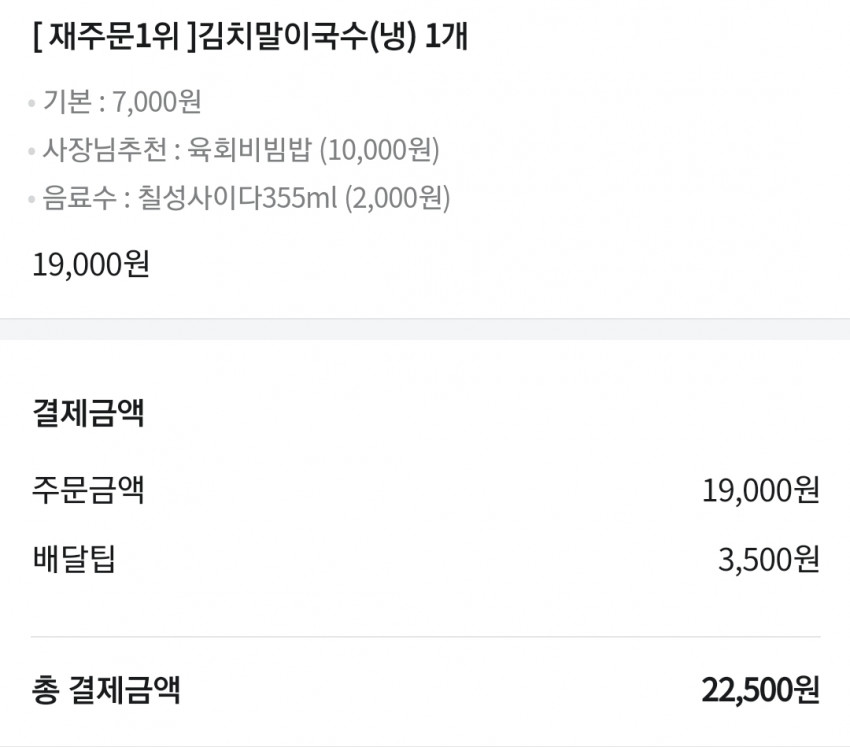
Task: Click the 배달팁 3,500원 amount
Action: [x=769, y=559]
